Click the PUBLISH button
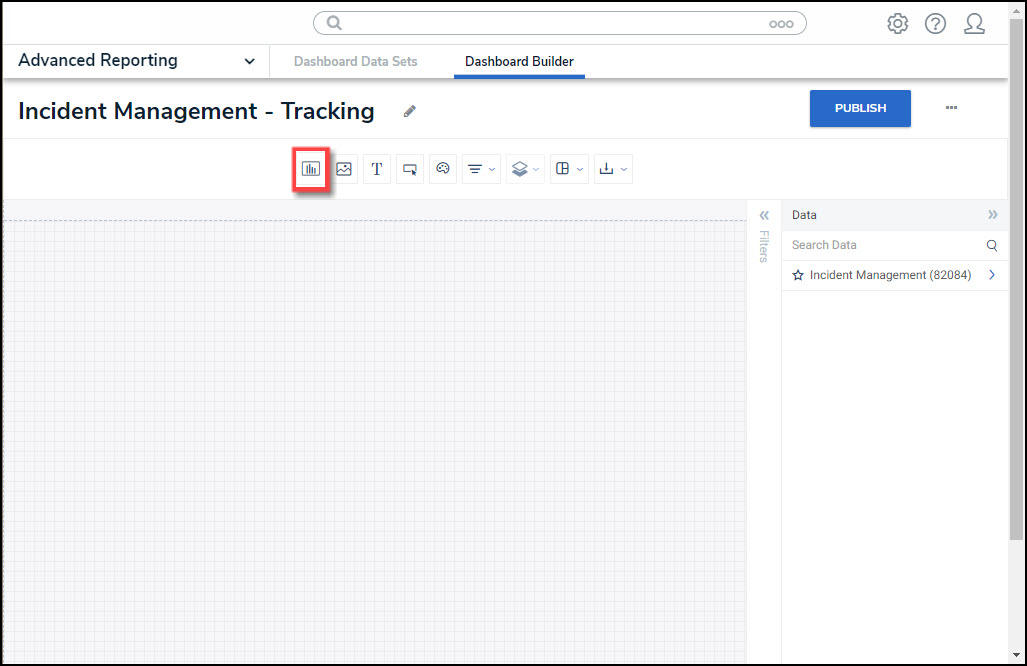Image resolution: width=1027 pixels, height=666 pixels. [860, 108]
